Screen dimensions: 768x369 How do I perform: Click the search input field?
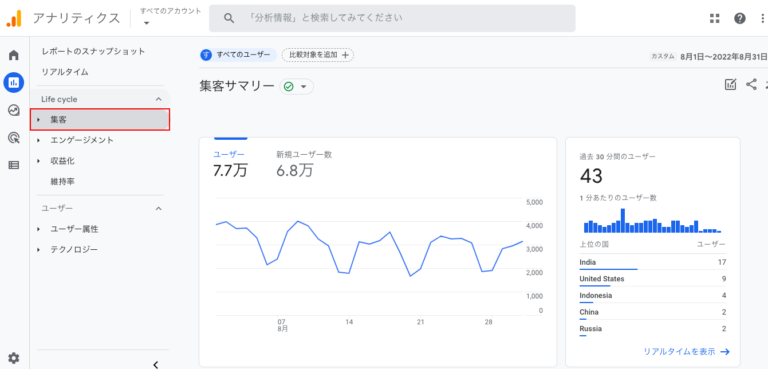[x=392, y=19]
